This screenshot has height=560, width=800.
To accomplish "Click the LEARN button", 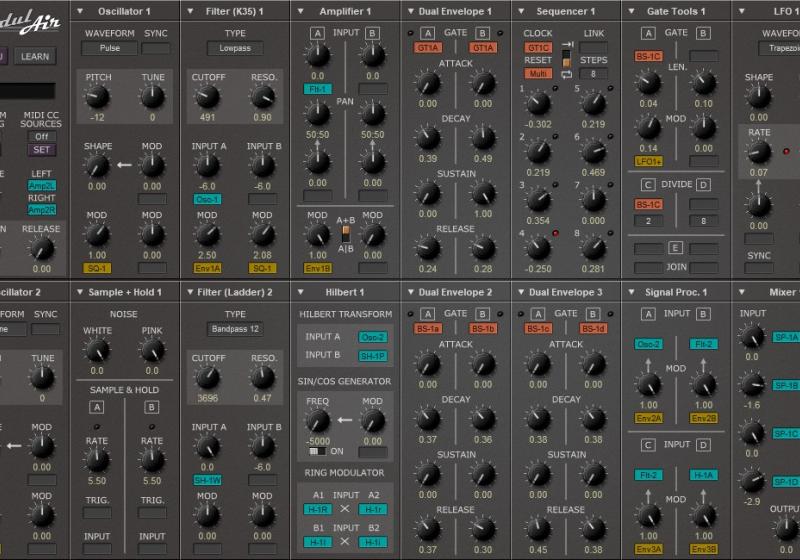I will click(34, 56).
